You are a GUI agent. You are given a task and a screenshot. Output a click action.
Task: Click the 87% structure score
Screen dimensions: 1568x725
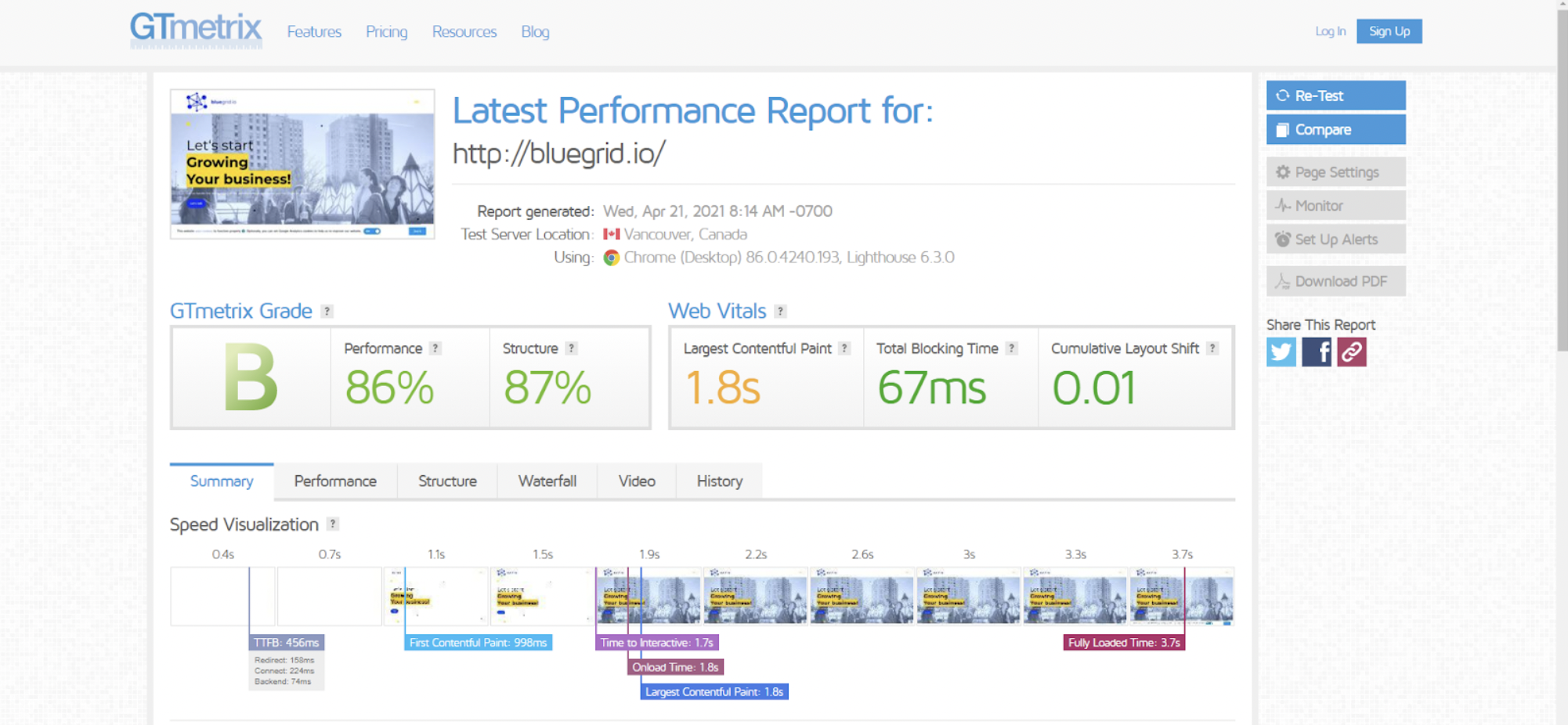pos(547,388)
